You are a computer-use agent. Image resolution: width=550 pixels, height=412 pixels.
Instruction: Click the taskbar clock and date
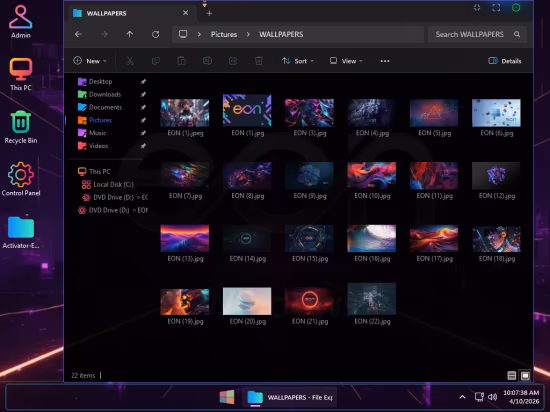521,397
